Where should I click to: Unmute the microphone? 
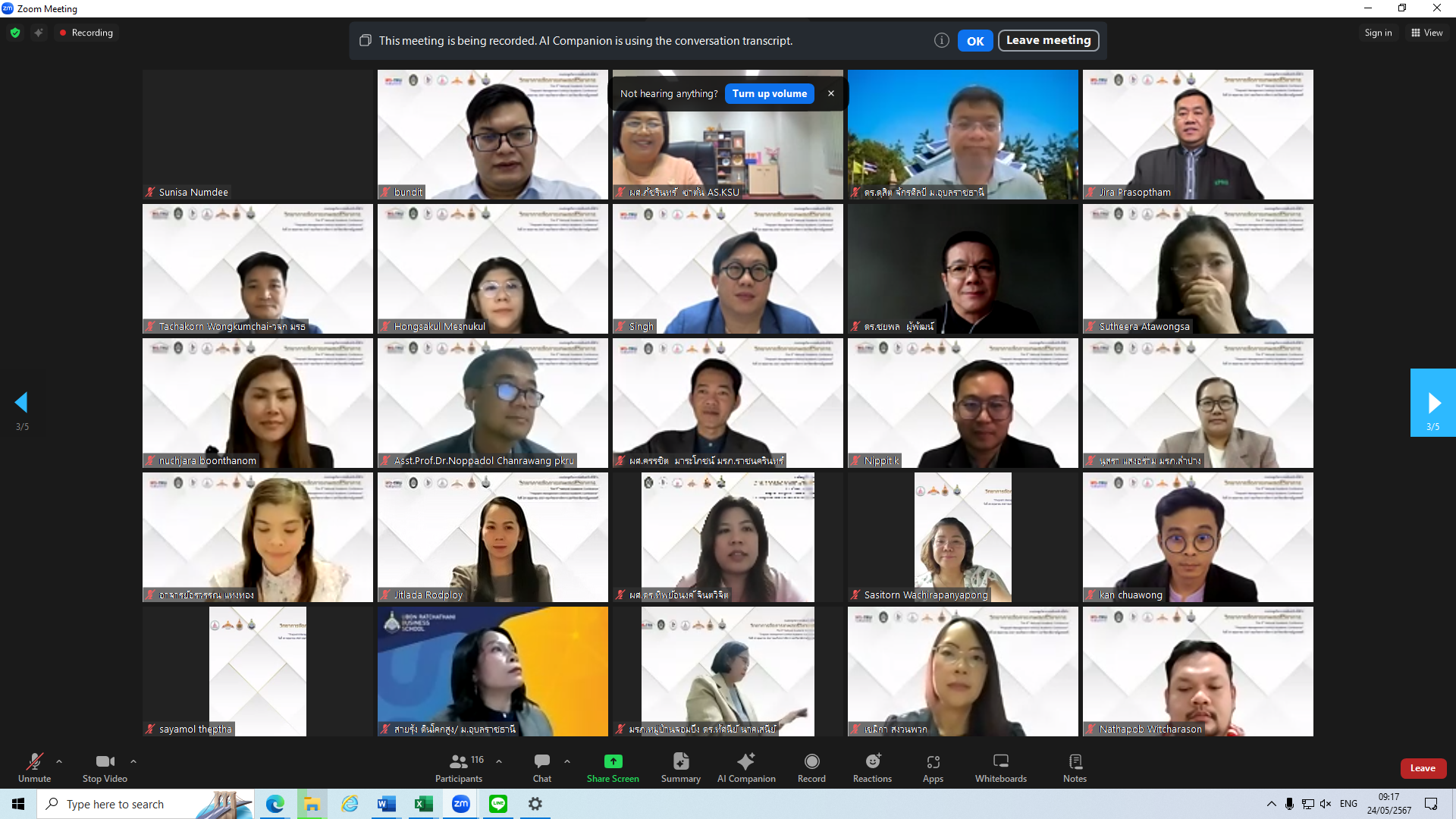[x=34, y=767]
